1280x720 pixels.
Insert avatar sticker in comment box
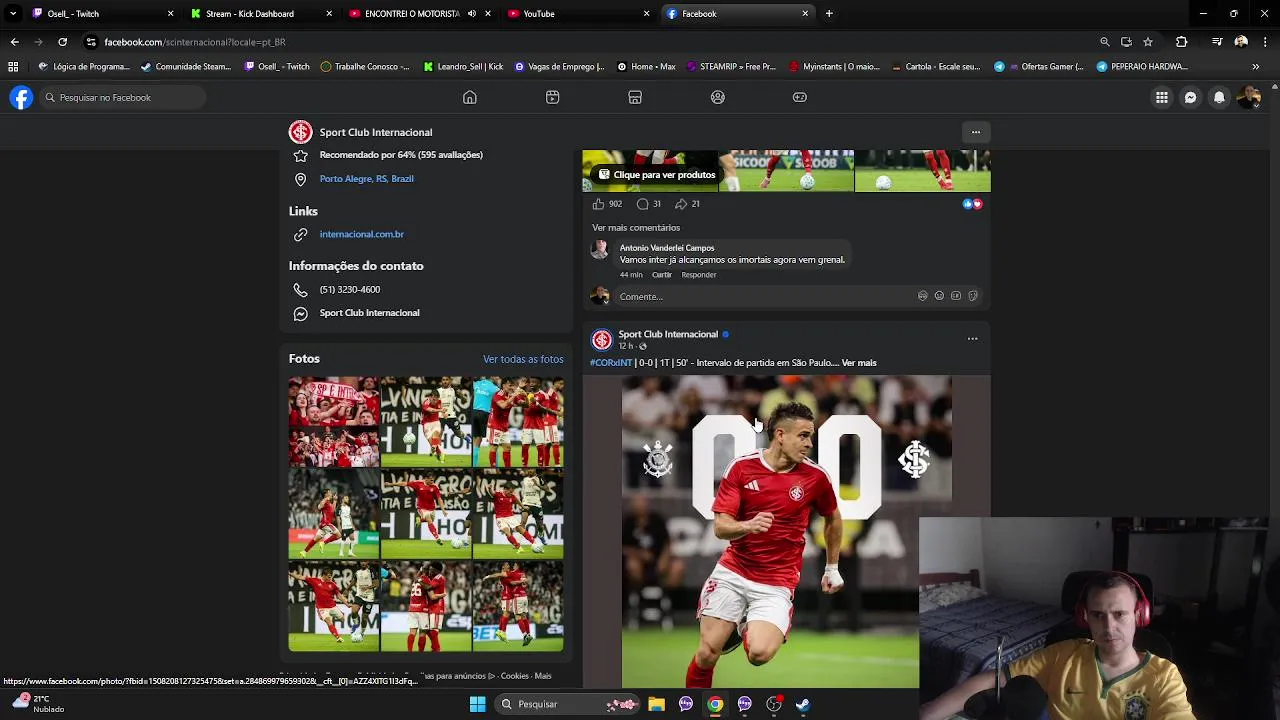click(x=922, y=296)
